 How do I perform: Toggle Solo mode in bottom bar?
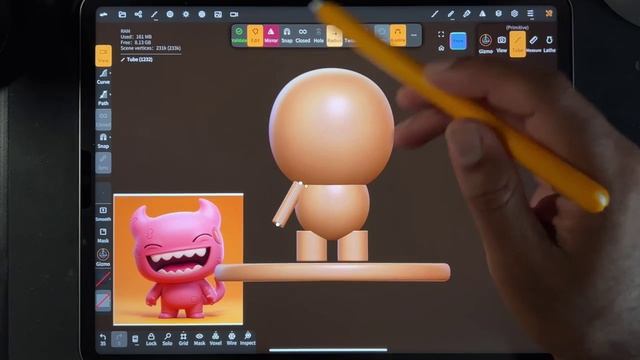[x=167, y=339]
